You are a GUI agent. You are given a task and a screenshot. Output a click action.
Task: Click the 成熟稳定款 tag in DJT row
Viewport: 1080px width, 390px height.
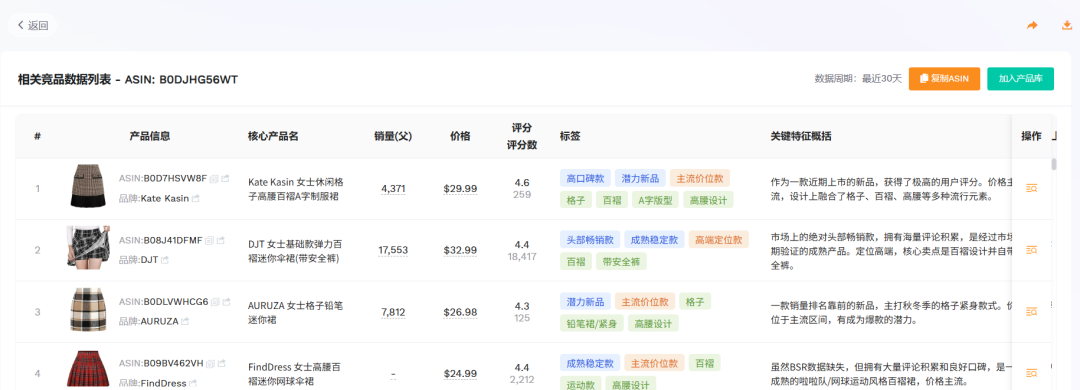[654, 240]
